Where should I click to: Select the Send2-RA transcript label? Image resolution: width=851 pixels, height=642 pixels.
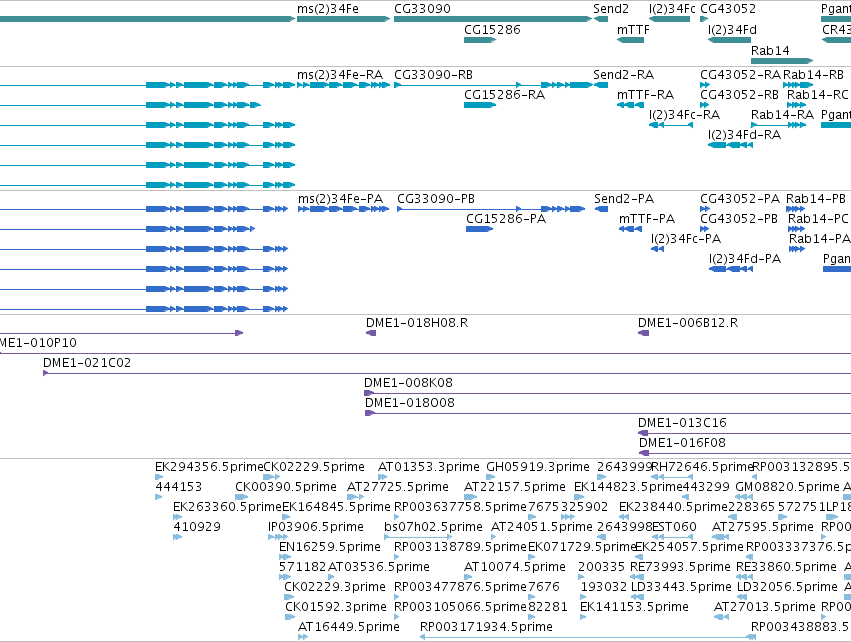pos(624,75)
